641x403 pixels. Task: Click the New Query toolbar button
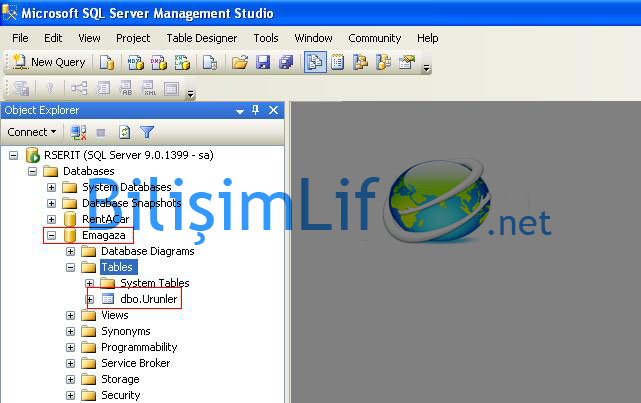[49, 63]
